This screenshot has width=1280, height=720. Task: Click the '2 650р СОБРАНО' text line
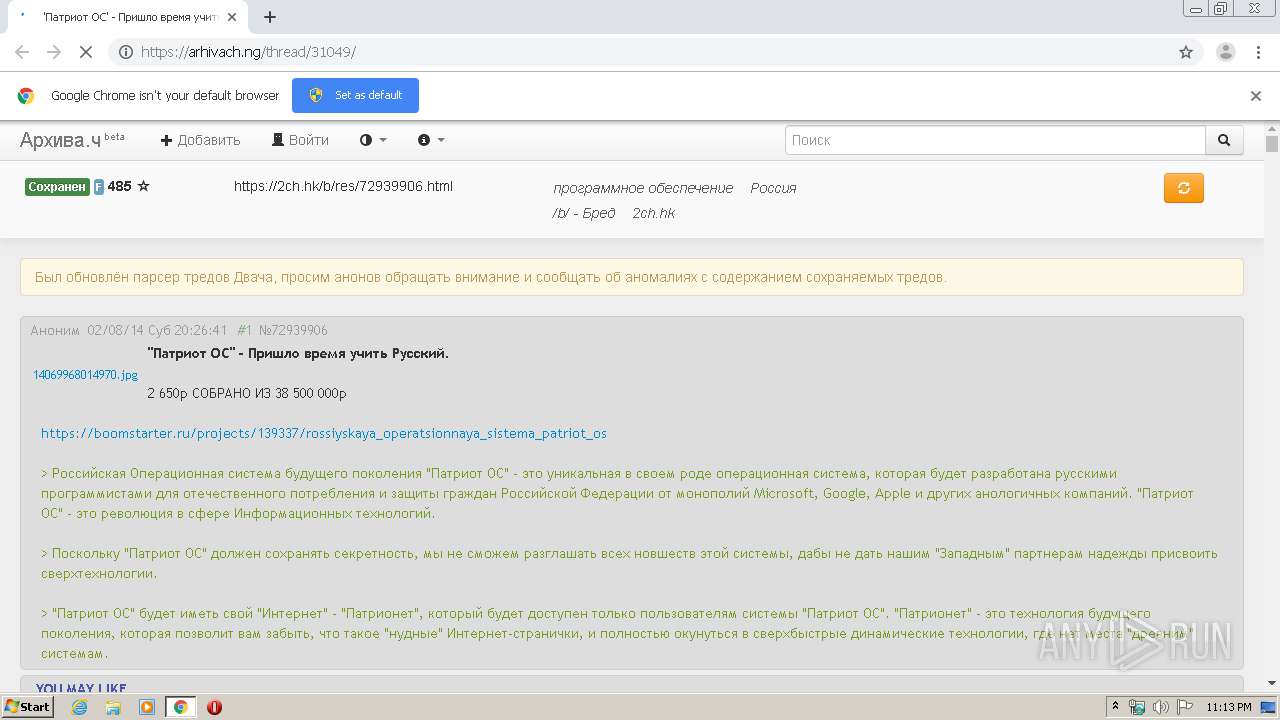point(247,393)
